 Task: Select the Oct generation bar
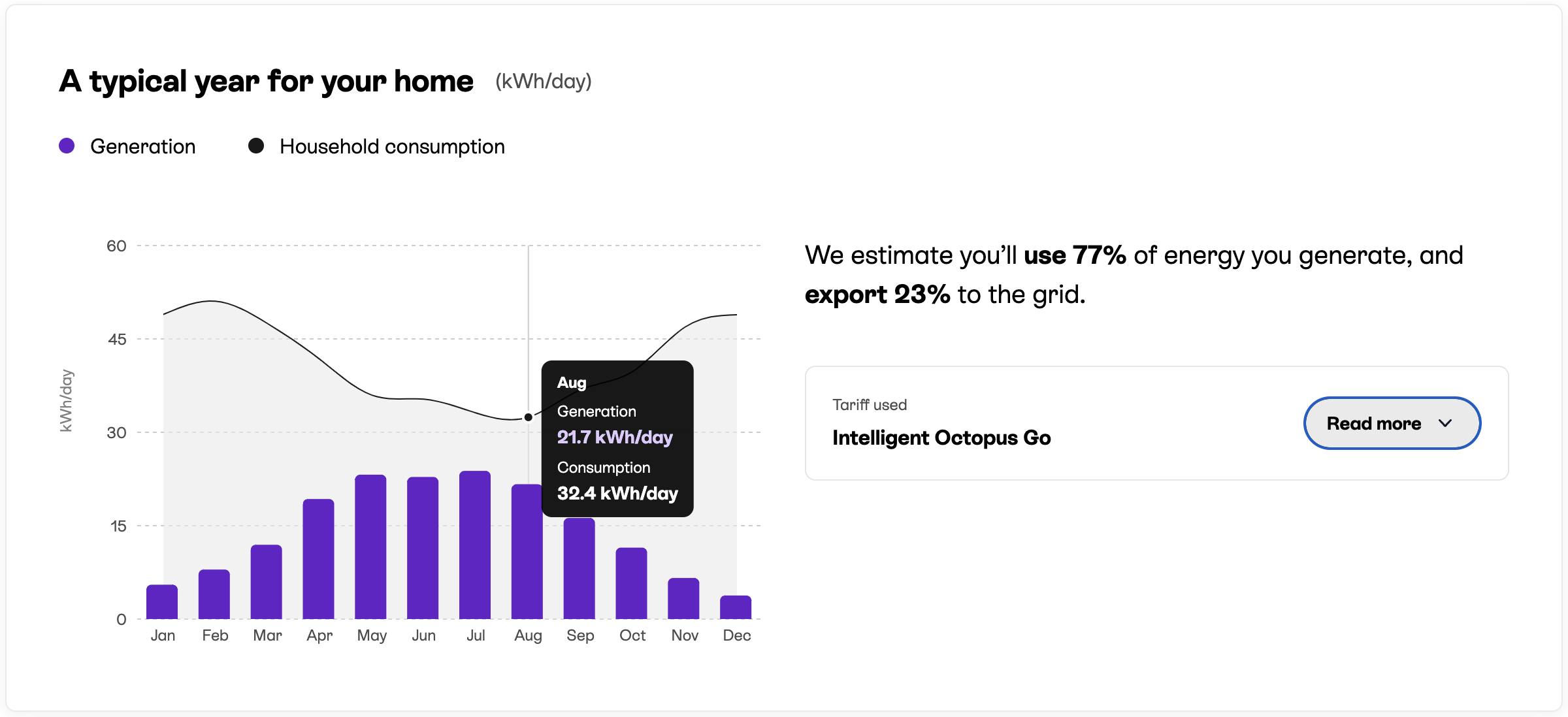(632, 583)
